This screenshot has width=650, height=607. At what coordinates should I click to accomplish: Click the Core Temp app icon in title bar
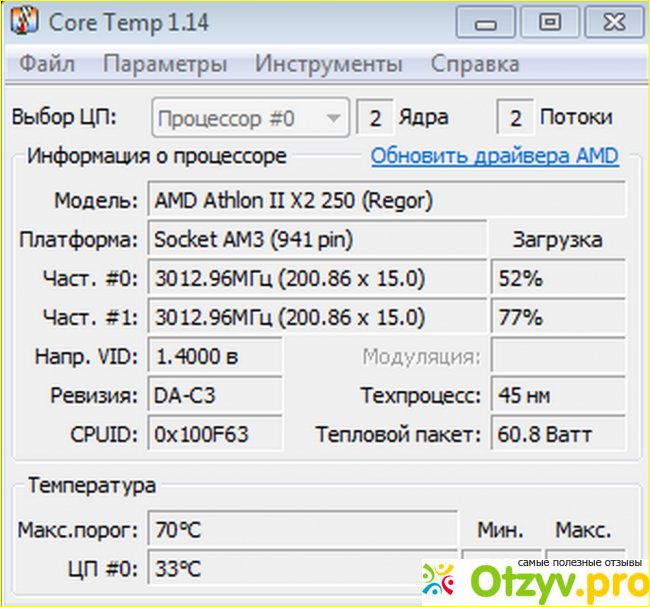click(24, 21)
